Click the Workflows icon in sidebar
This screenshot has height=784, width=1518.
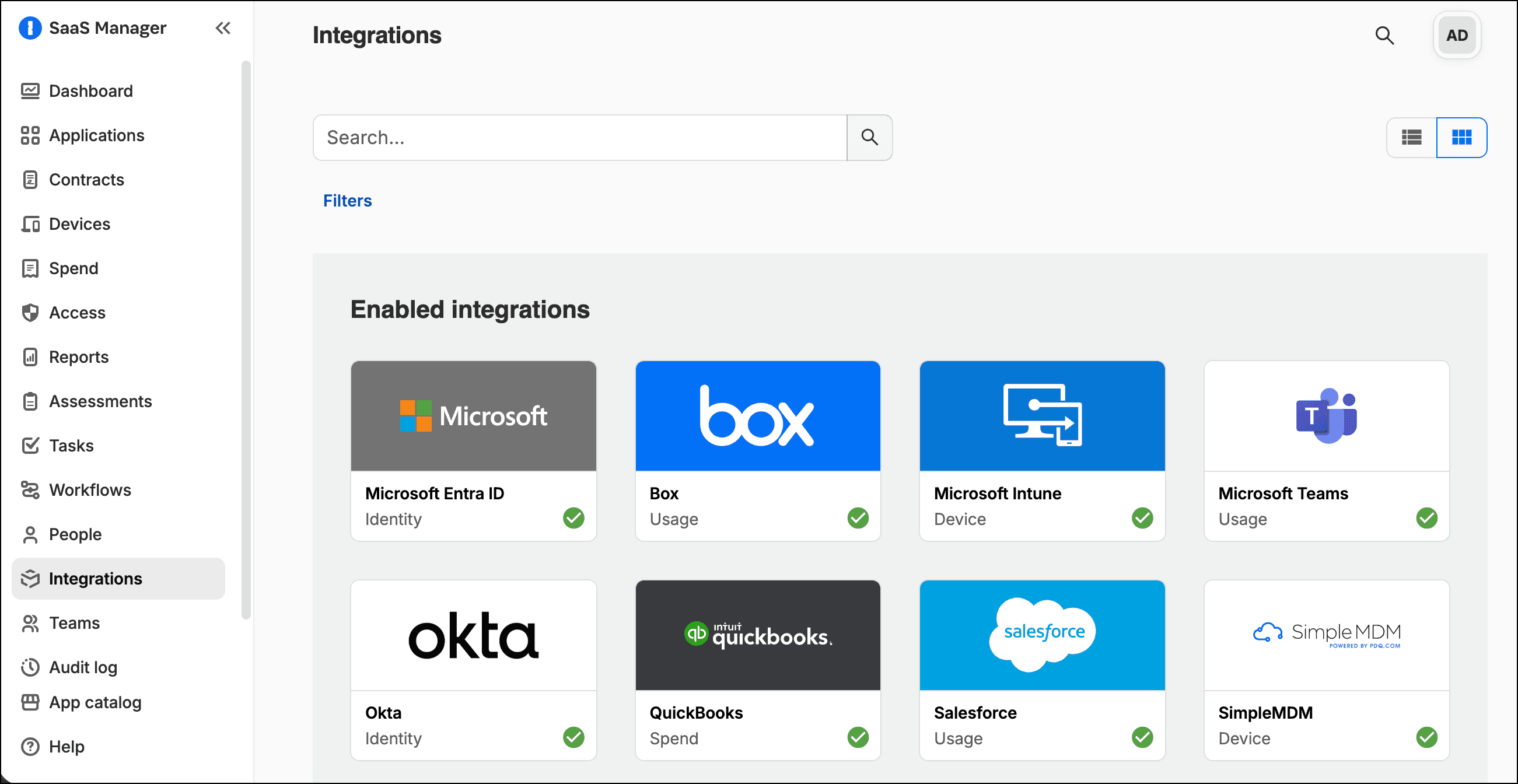tap(30, 490)
